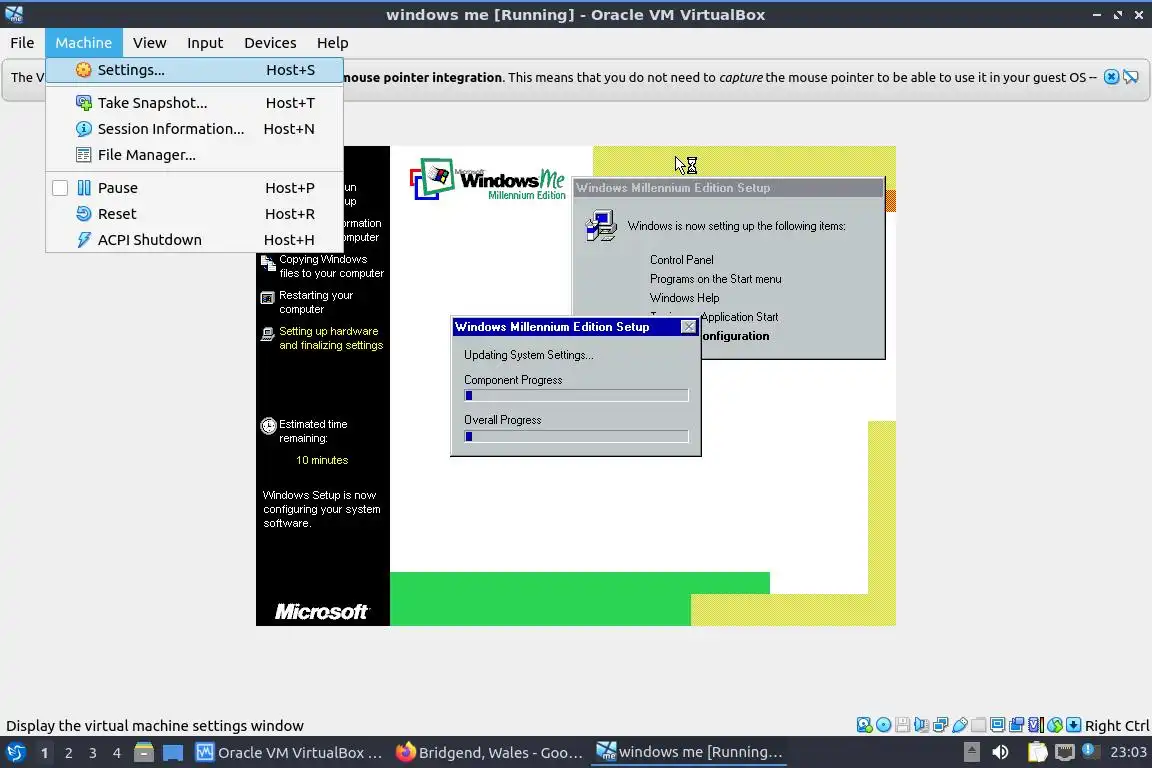This screenshot has height=768, width=1152.
Task: Click the clipboard manager tray icon
Action: tap(1037, 753)
